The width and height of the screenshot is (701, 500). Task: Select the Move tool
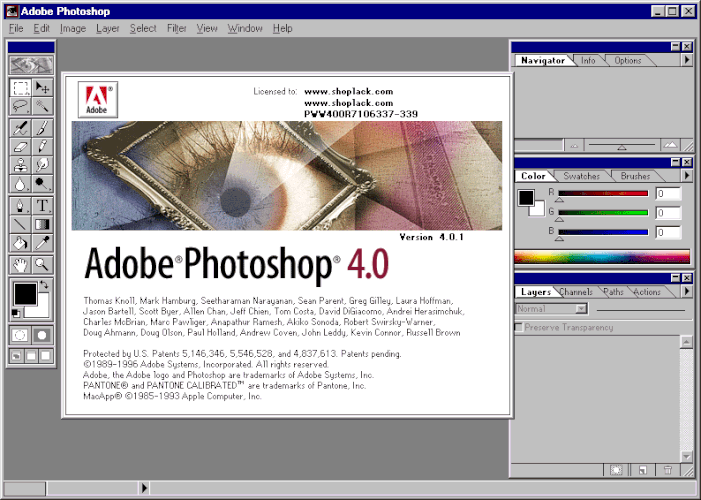click(x=42, y=87)
